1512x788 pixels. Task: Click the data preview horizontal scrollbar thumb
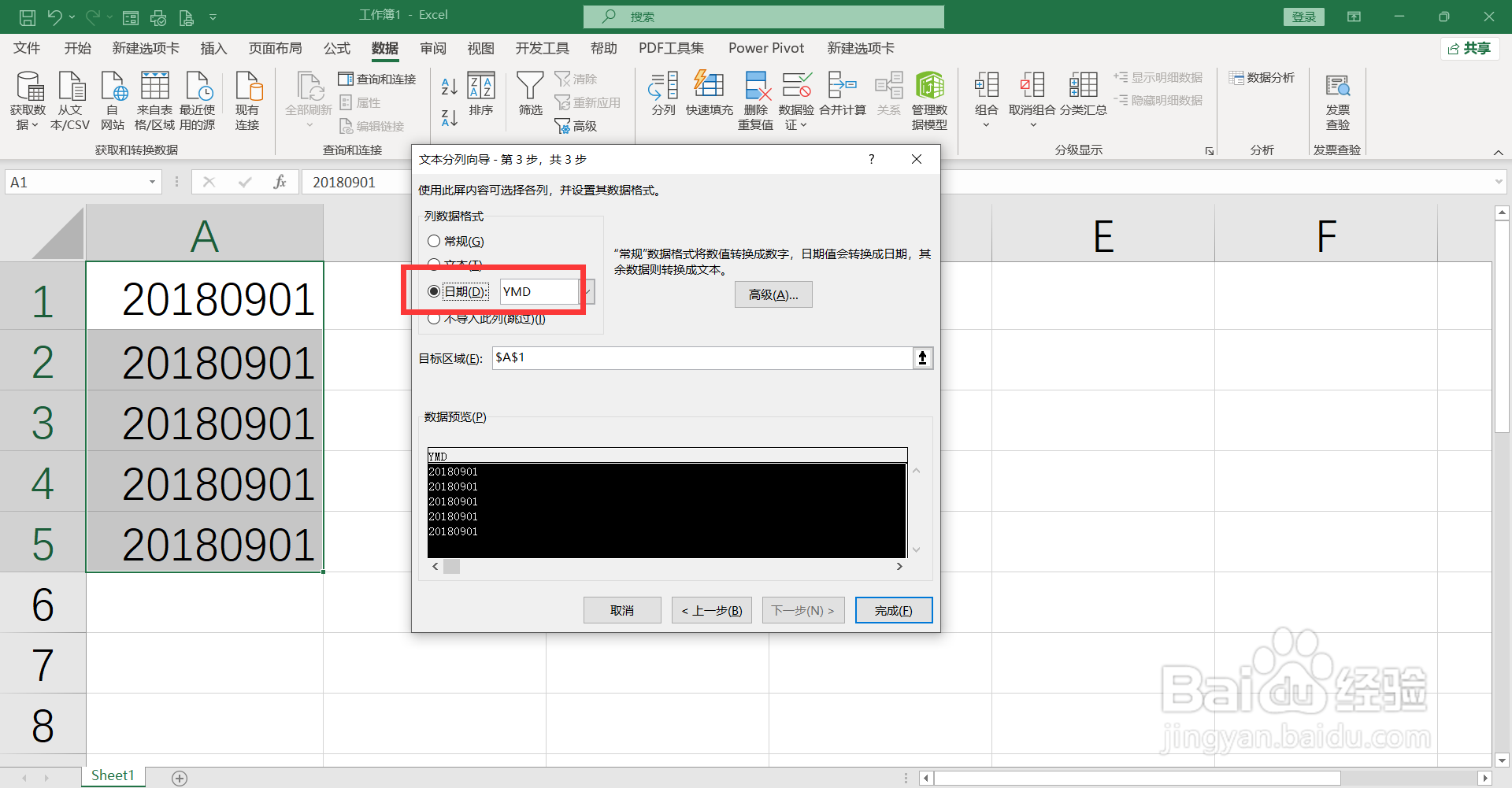(x=451, y=566)
